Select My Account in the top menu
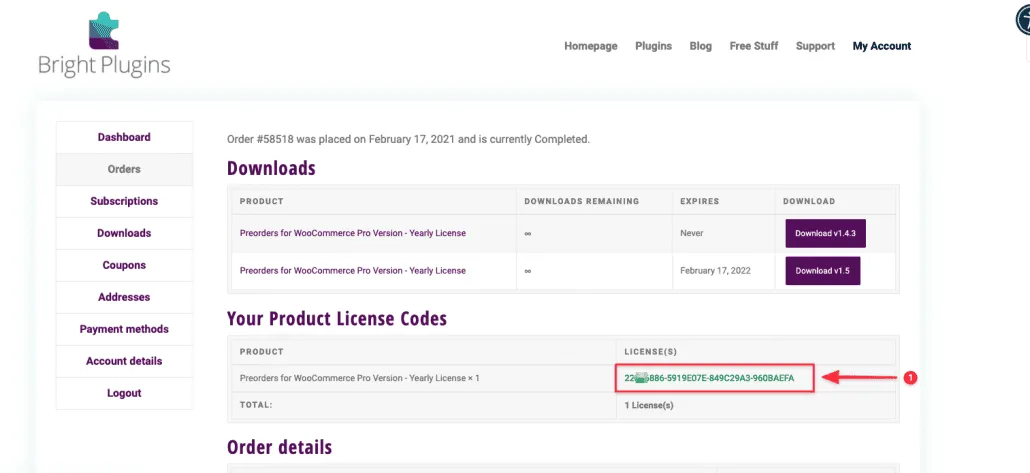Screen dimensions: 1030x473 882,46
